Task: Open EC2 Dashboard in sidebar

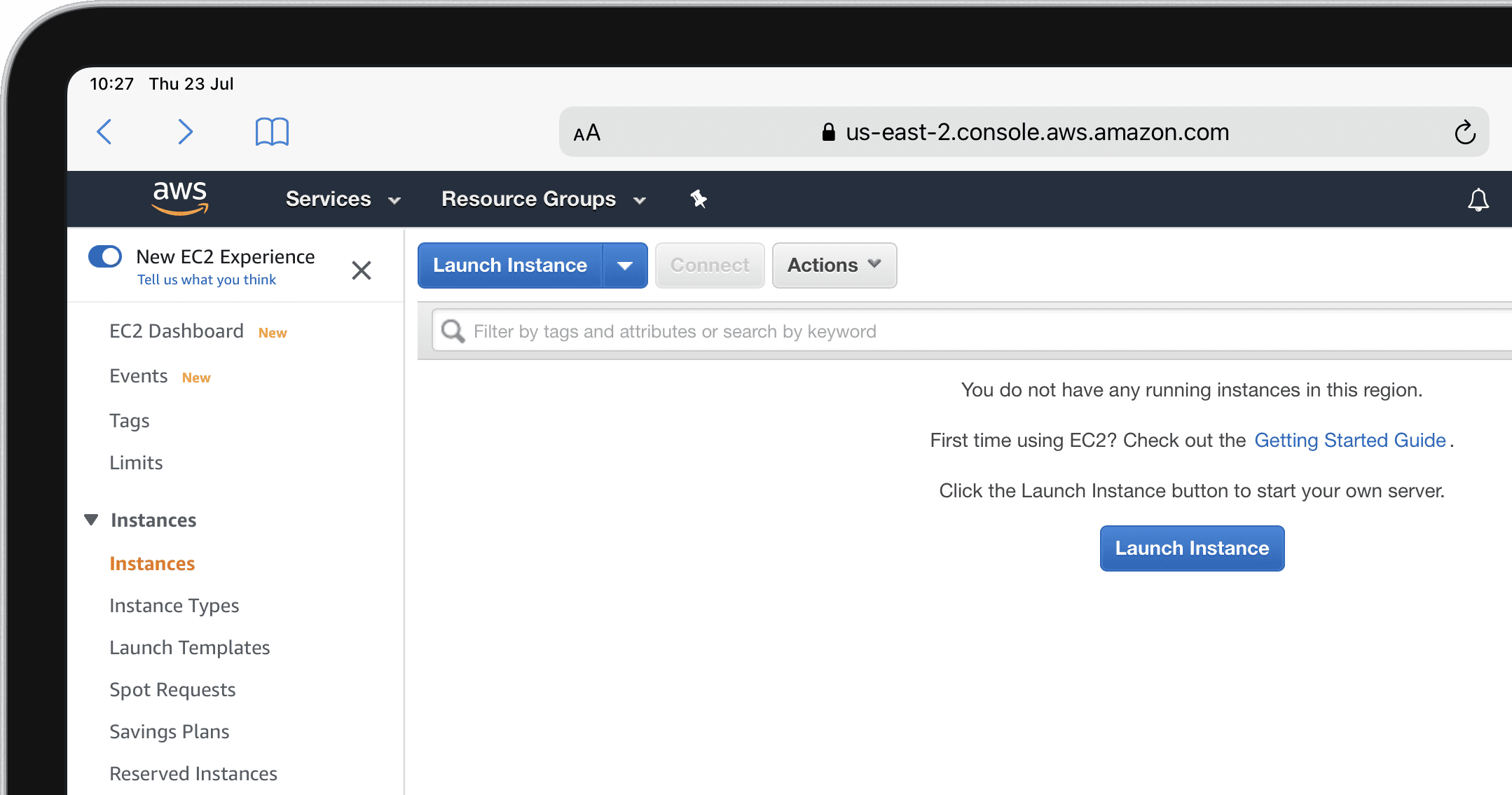Action: click(177, 331)
